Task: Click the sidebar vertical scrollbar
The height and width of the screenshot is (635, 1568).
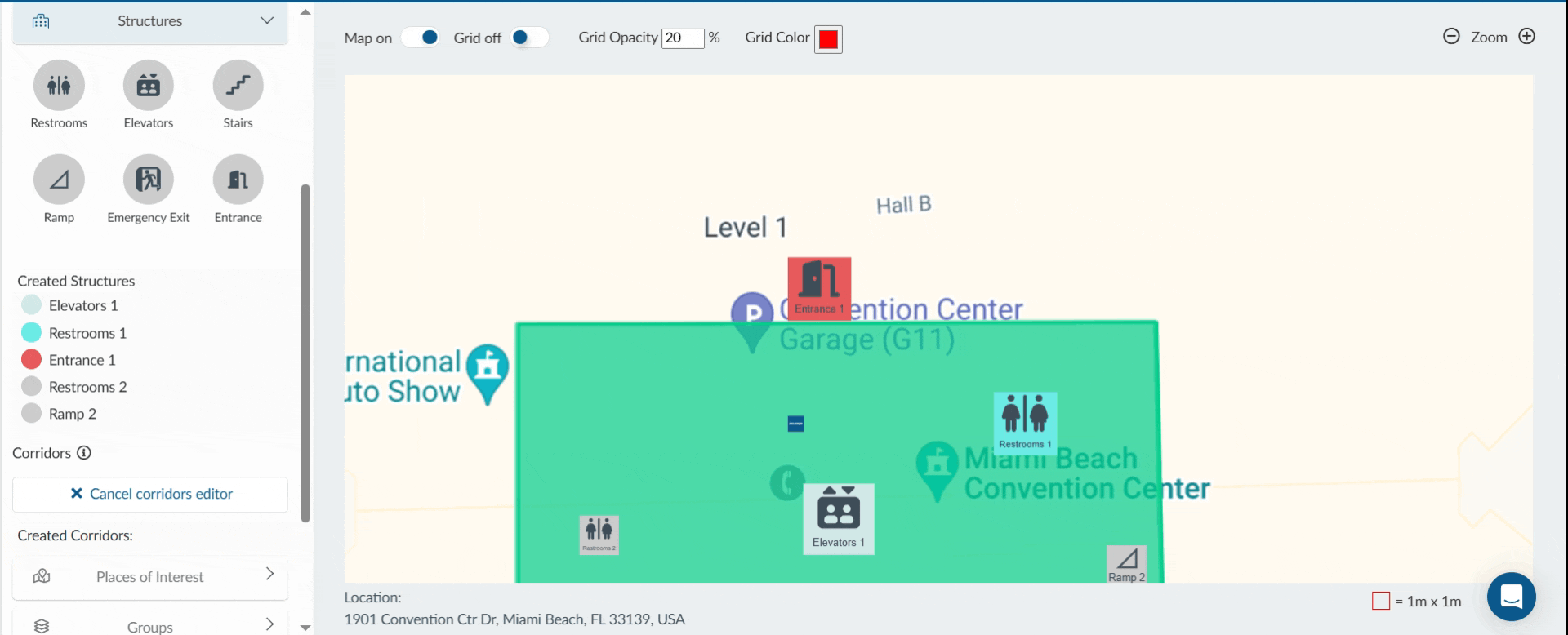Action: [x=305, y=353]
